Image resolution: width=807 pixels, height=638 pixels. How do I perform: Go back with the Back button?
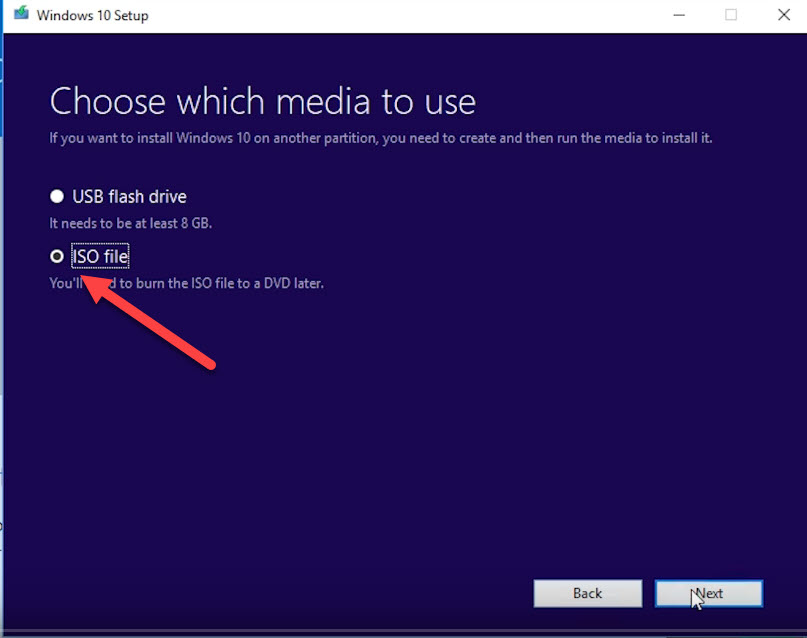588,593
